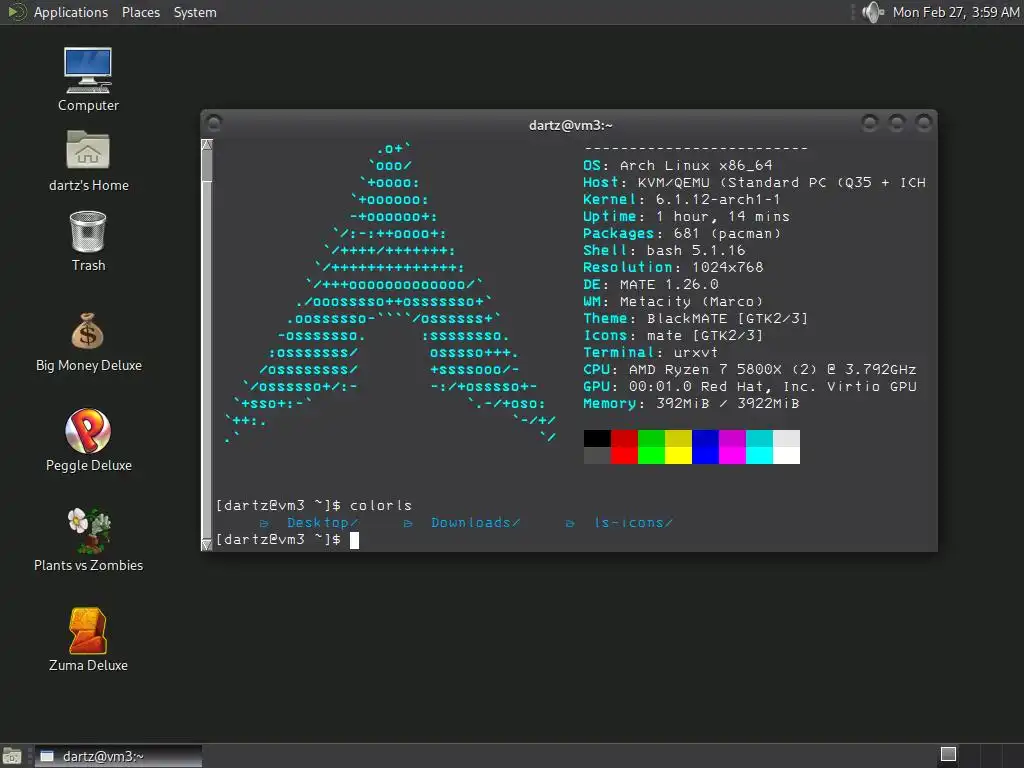Screen dimensions: 1024x768
Task: Click the 'Resolution: 1024x768' line
Action: pyautogui.click(x=673, y=268)
